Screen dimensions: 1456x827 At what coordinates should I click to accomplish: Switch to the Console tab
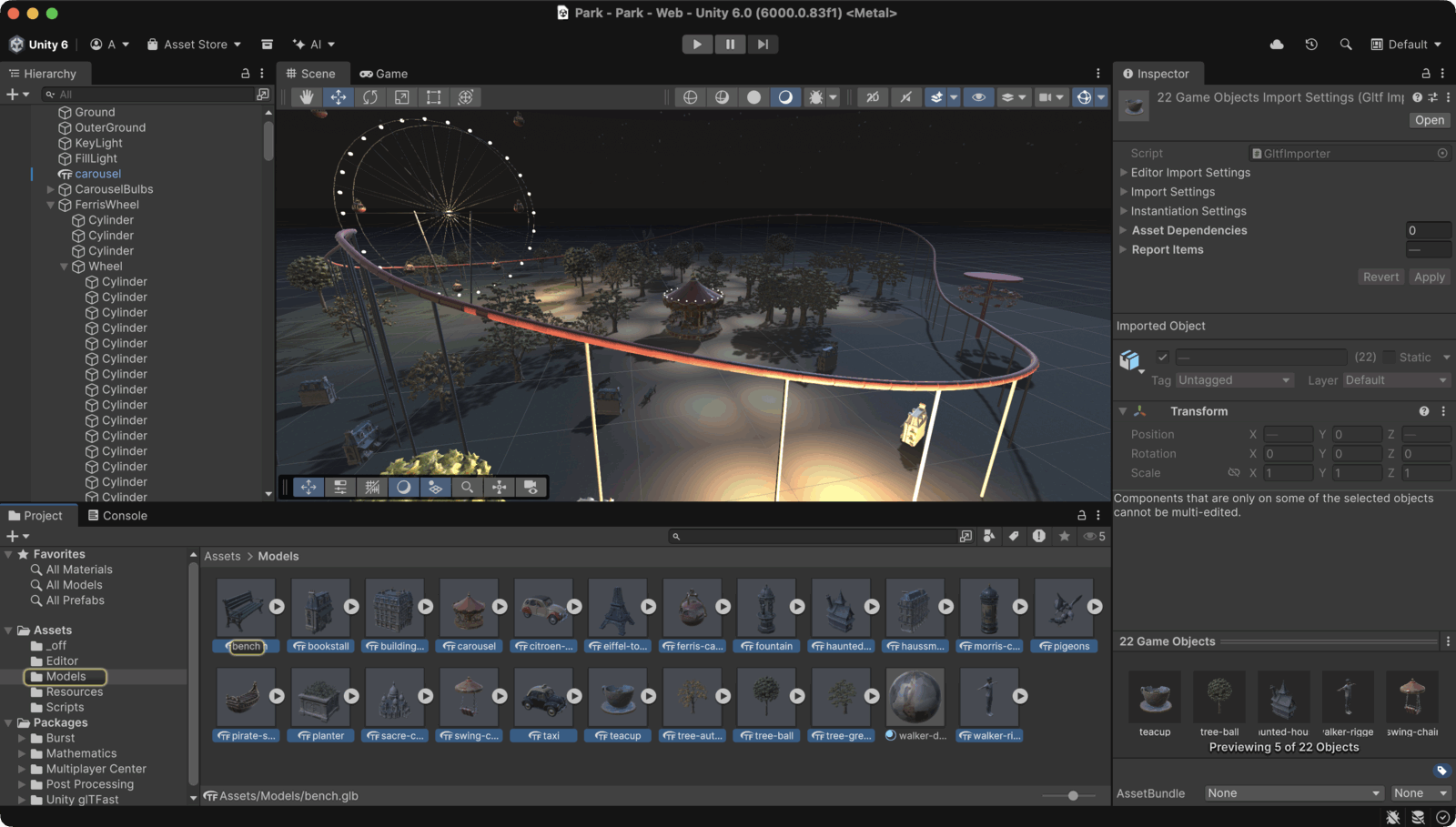coord(117,516)
